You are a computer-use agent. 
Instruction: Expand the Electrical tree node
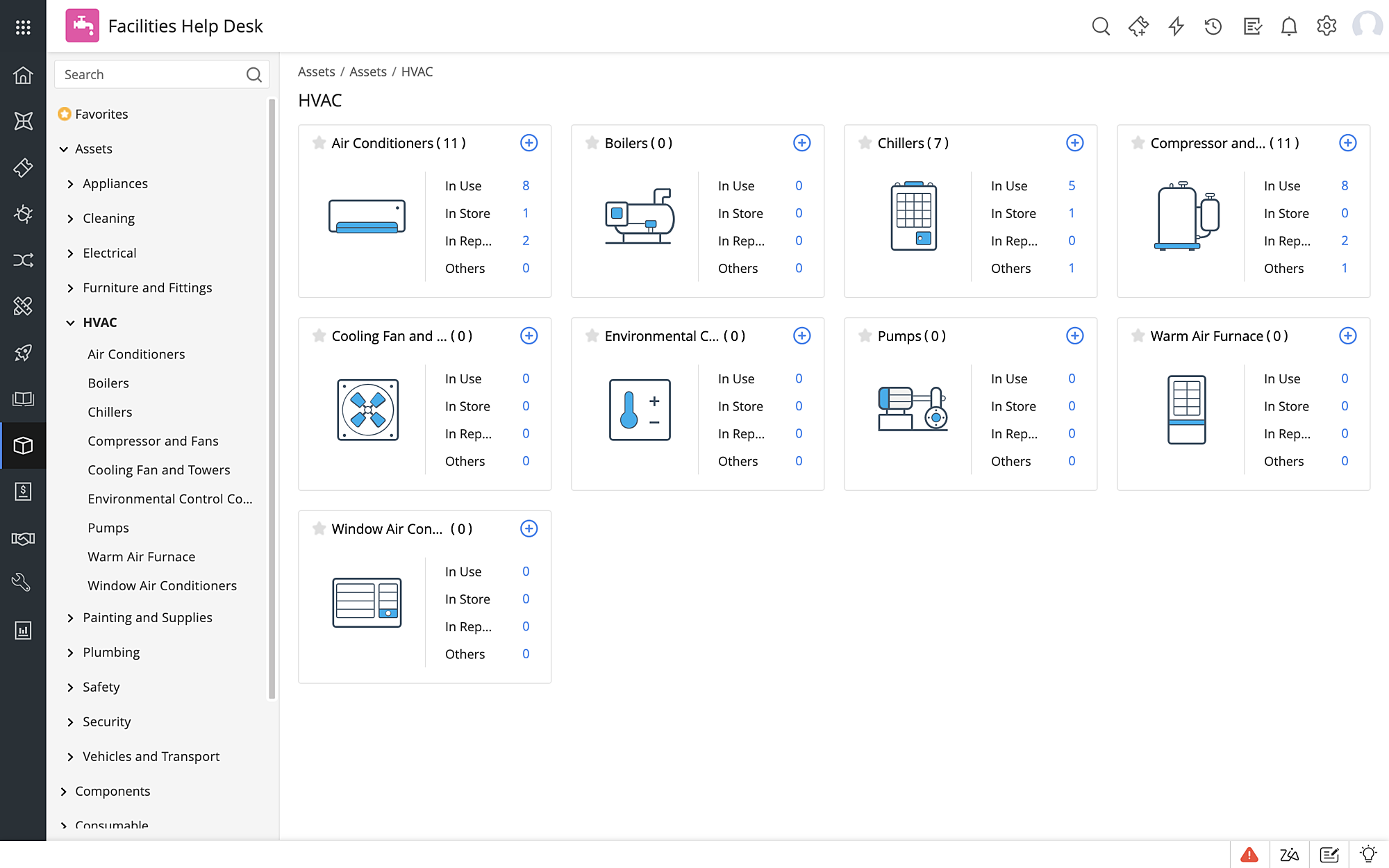click(70, 253)
